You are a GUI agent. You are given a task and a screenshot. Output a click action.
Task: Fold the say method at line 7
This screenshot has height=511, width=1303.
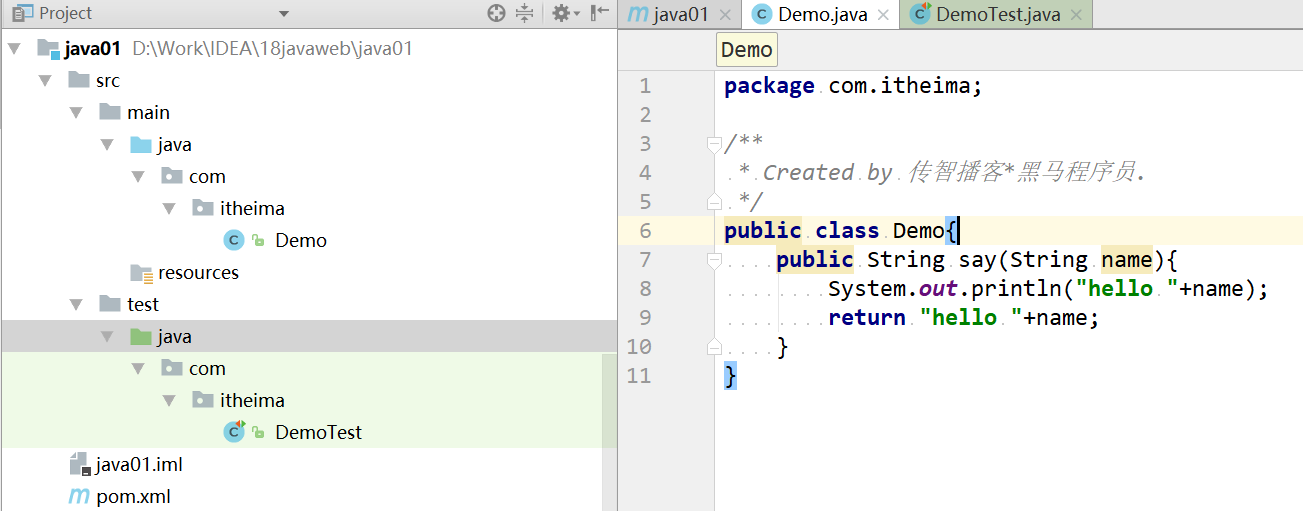pyautogui.click(x=713, y=260)
